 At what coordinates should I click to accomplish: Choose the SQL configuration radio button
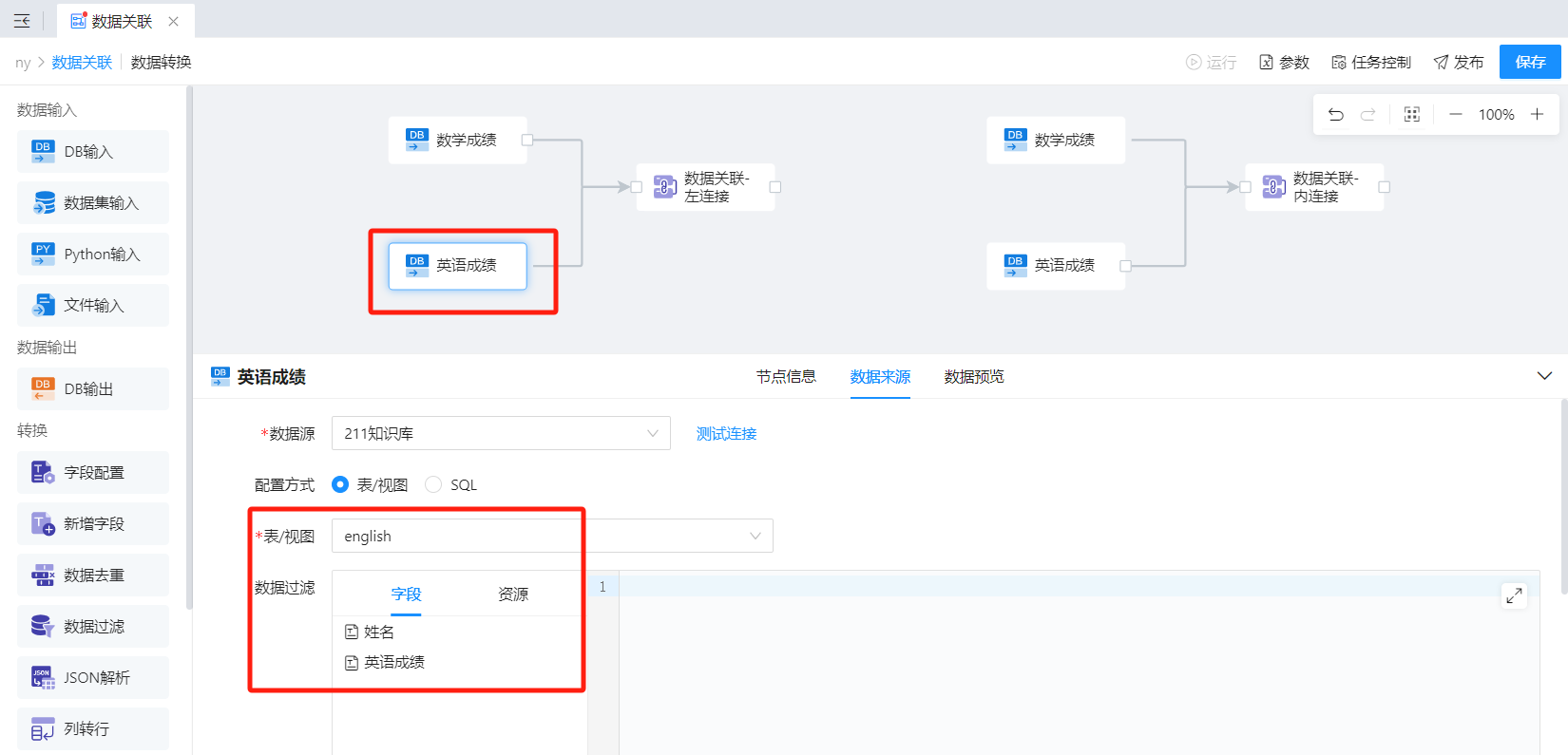tap(433, 485)
